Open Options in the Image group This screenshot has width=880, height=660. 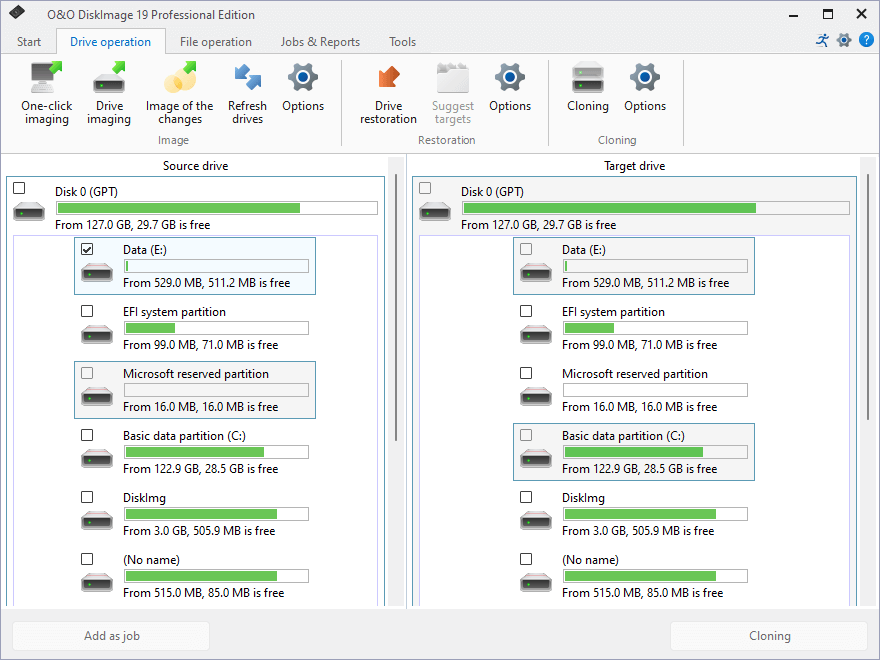[x=303, y=88]
